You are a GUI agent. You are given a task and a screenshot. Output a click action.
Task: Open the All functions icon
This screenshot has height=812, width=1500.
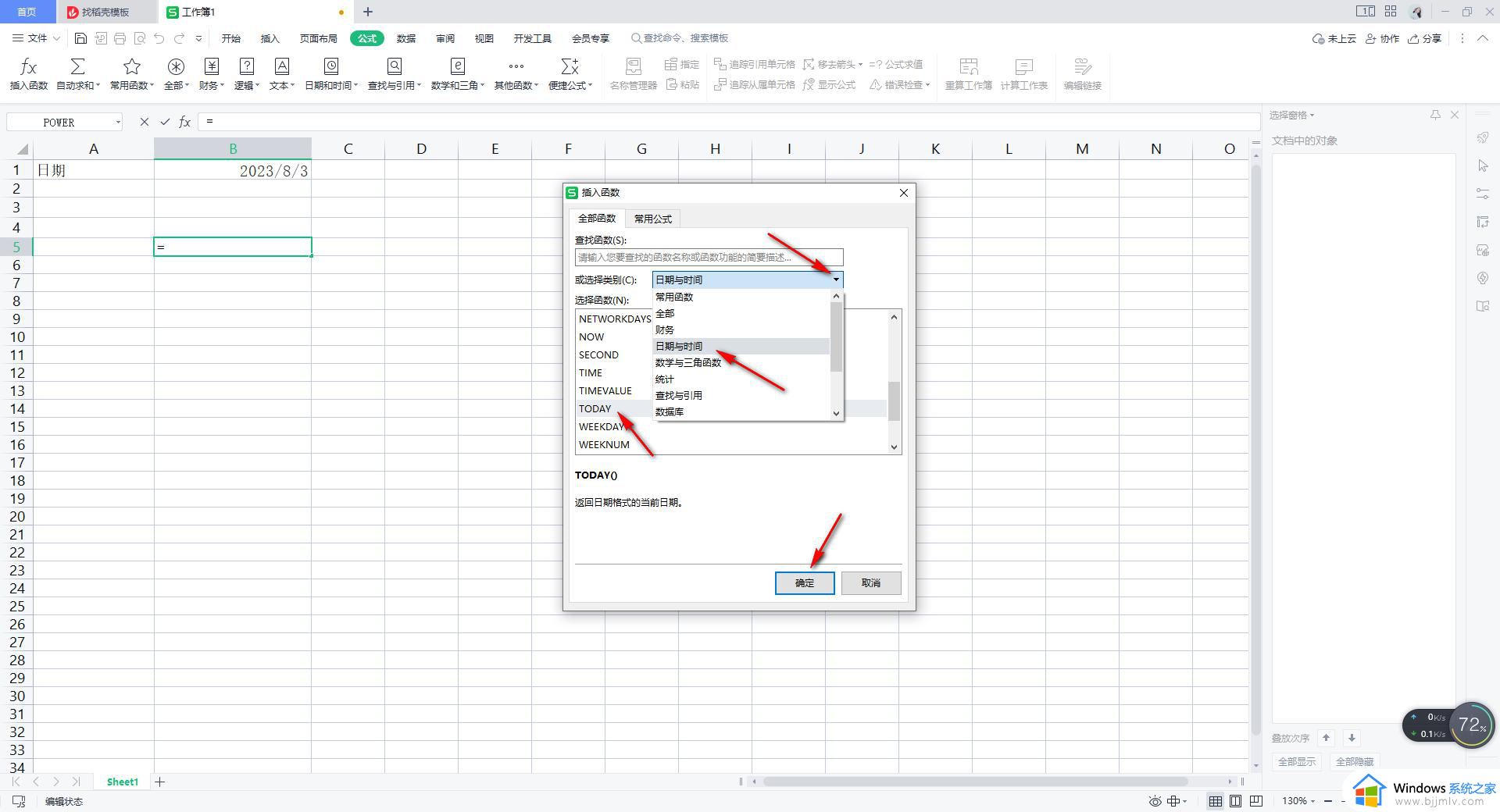(176, 66)
